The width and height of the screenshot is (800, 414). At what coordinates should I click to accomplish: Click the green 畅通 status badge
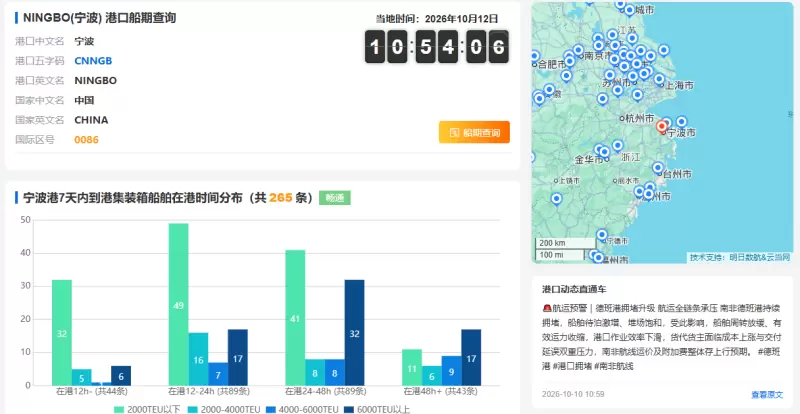coord(335,198)
